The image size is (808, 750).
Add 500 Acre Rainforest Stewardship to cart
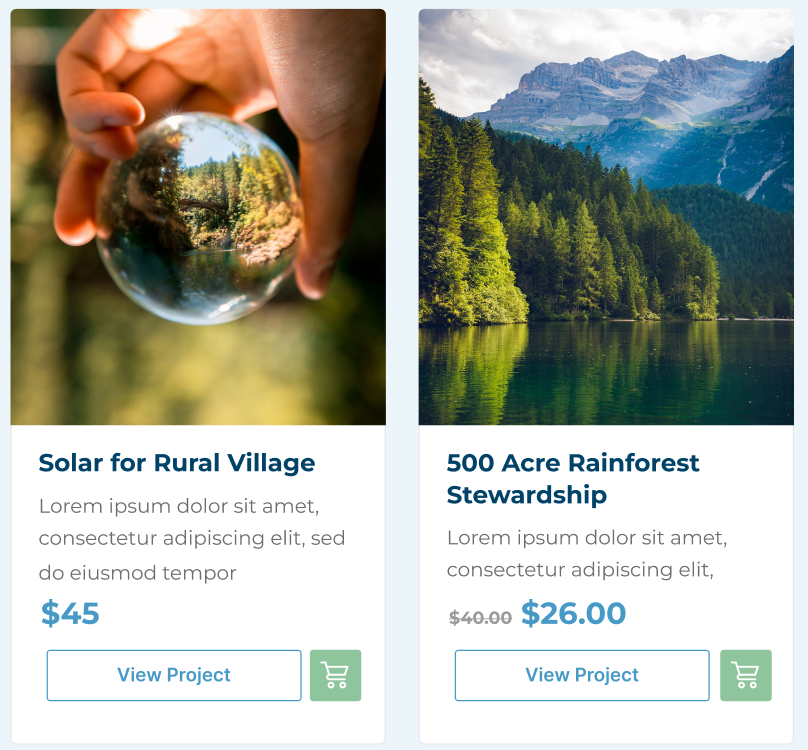(x=746, y=675)
